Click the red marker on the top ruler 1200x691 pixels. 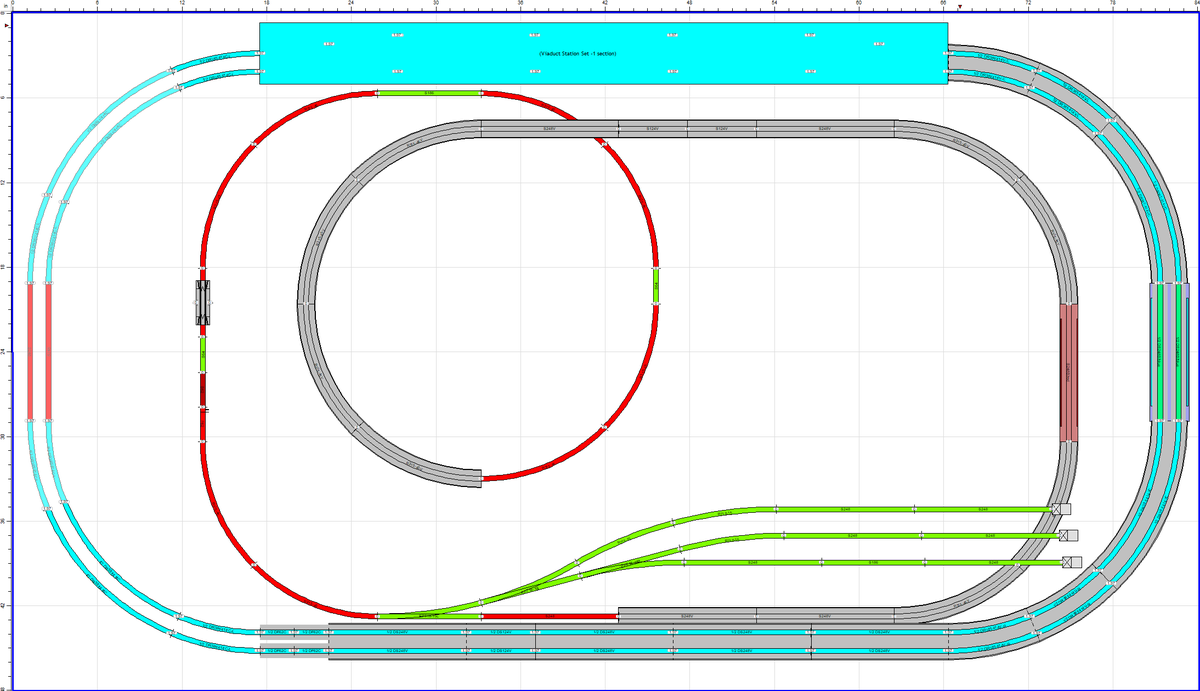959,7
